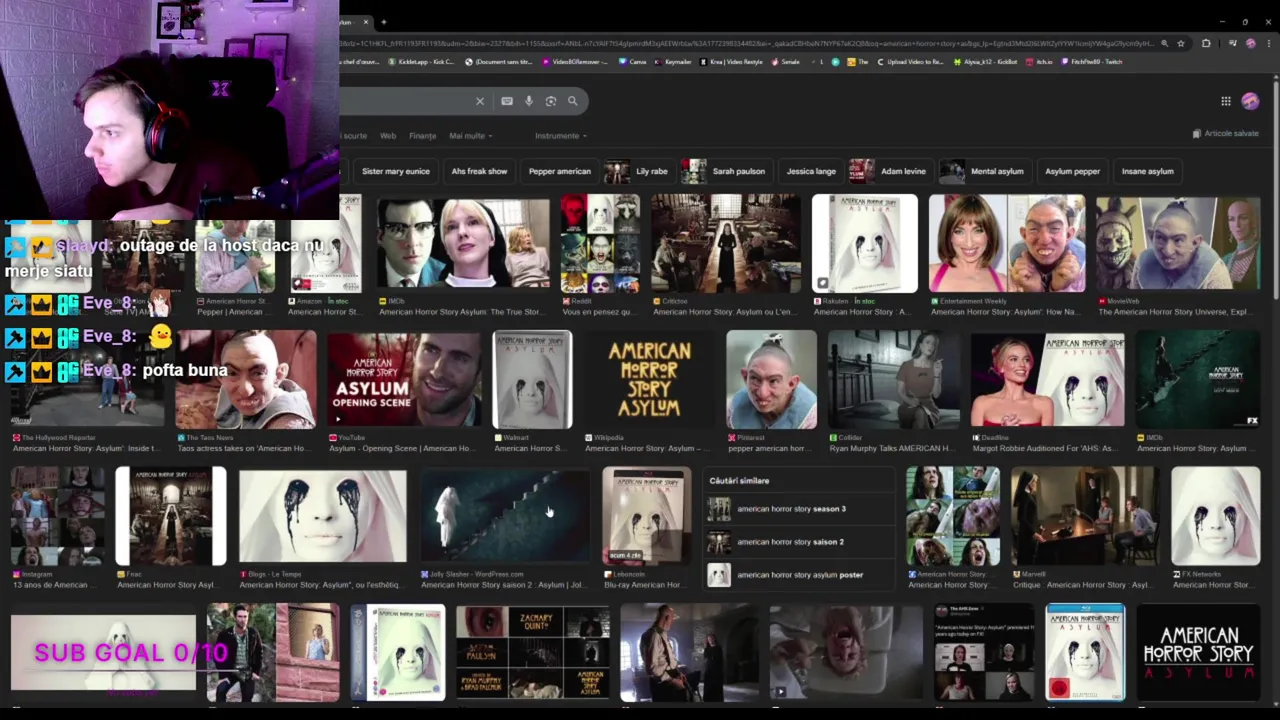Switch to the Web results tab
Viewport: 1280px width, 720px height.
point(388,136)
